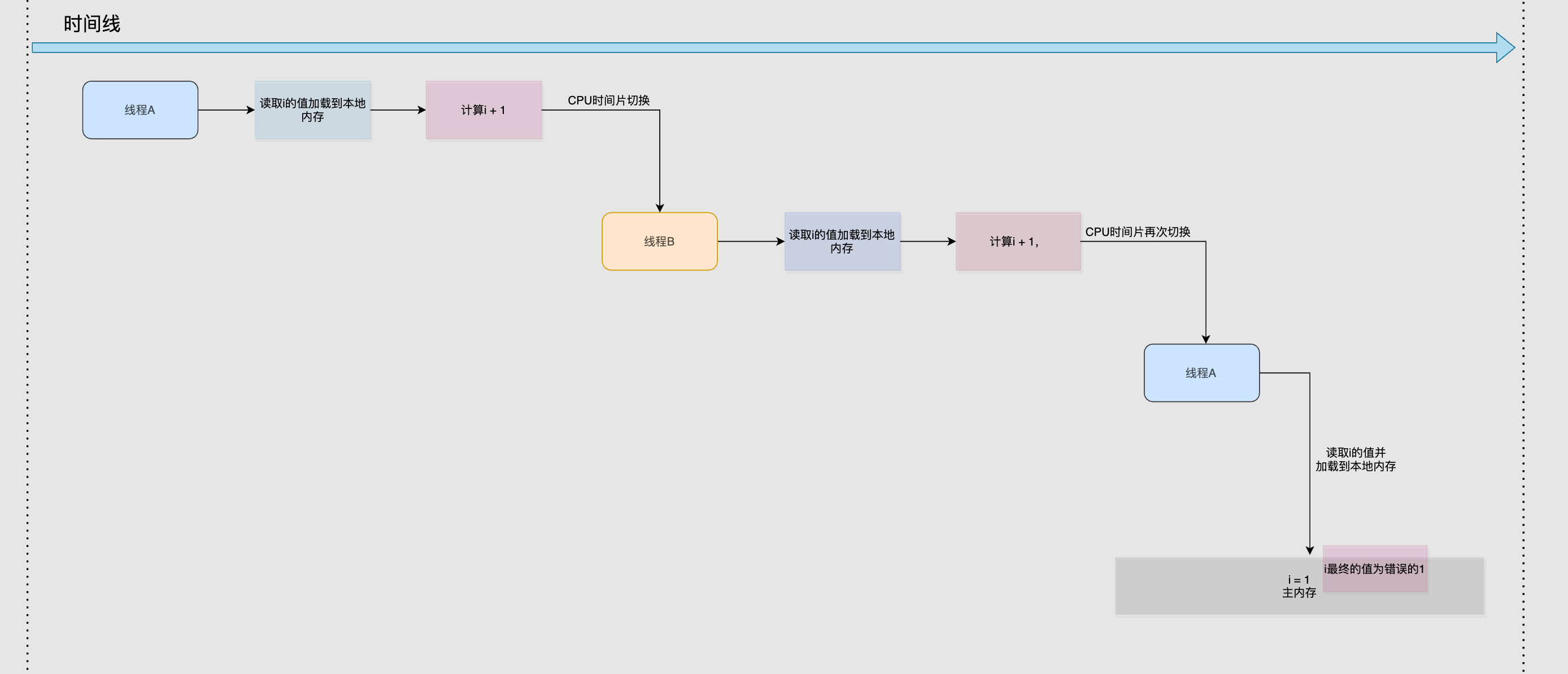Click 线程B's 读取i的值加载到本地内存 box

(x=842, y=242)
